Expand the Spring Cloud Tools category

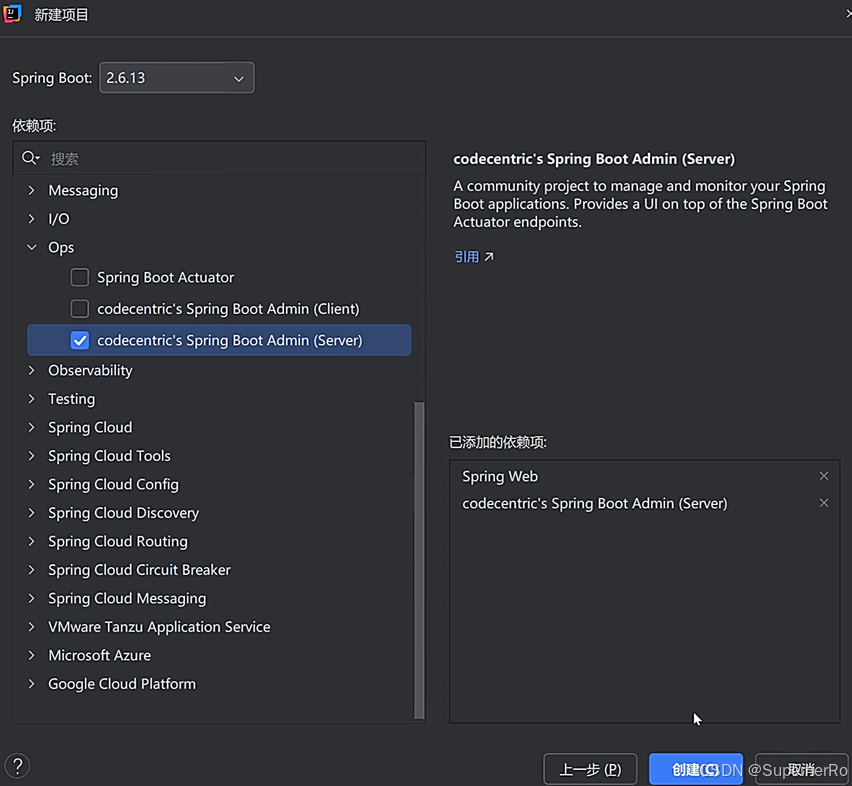(x=32, y=455)
